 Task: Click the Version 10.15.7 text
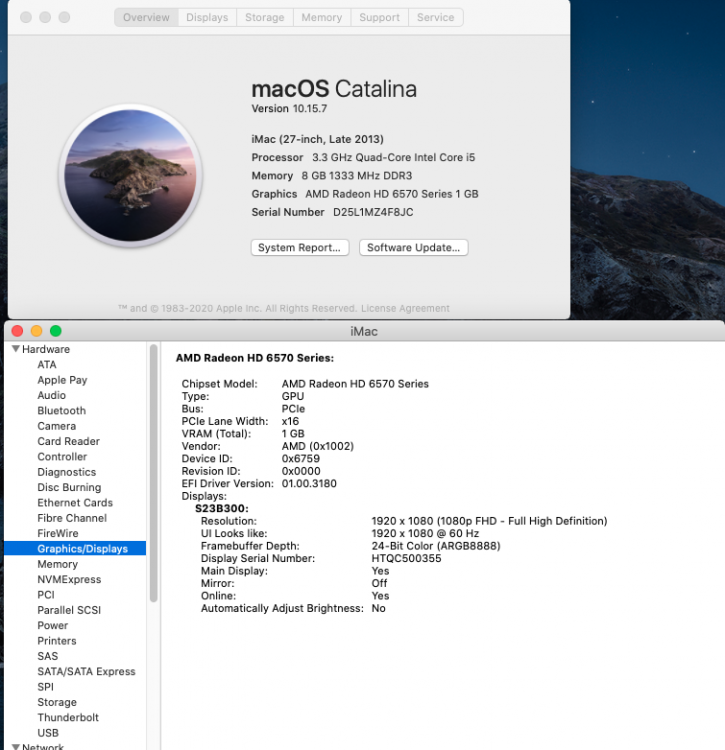[x=289, y=109]
